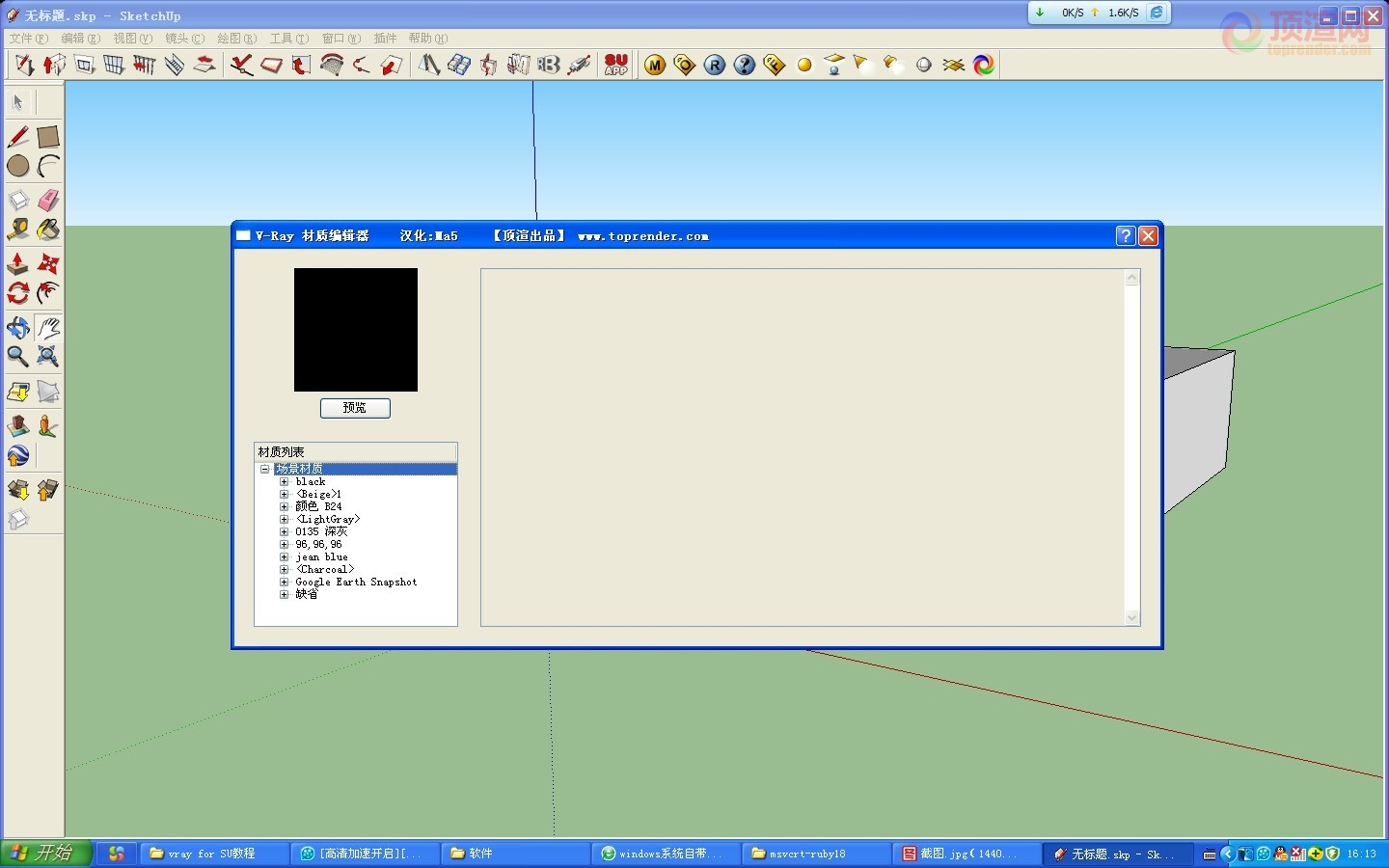Click the Windows 开始 start button
This screenshot has width=1389, height=868.
tap(46, 854)
